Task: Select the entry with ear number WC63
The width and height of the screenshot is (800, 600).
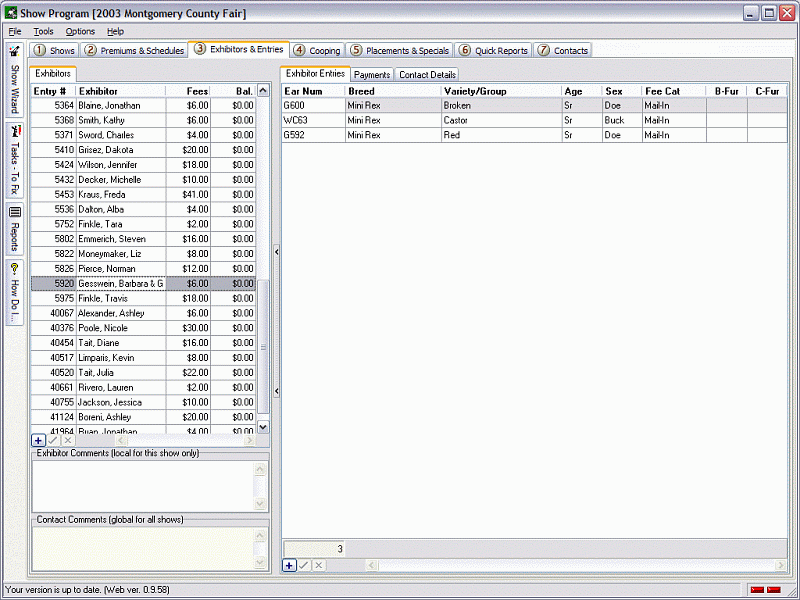Action: [x=534, y=120]
